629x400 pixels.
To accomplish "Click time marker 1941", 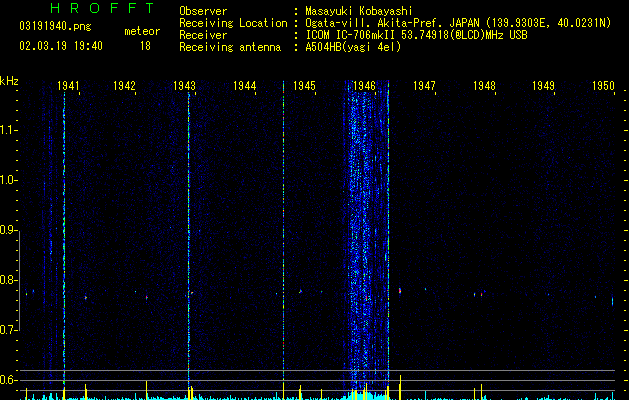I will pos(68,86).
